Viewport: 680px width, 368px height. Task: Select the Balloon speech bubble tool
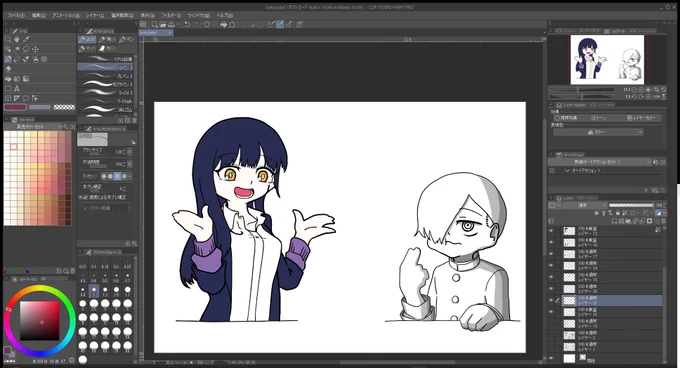click(x=26, y=98)
